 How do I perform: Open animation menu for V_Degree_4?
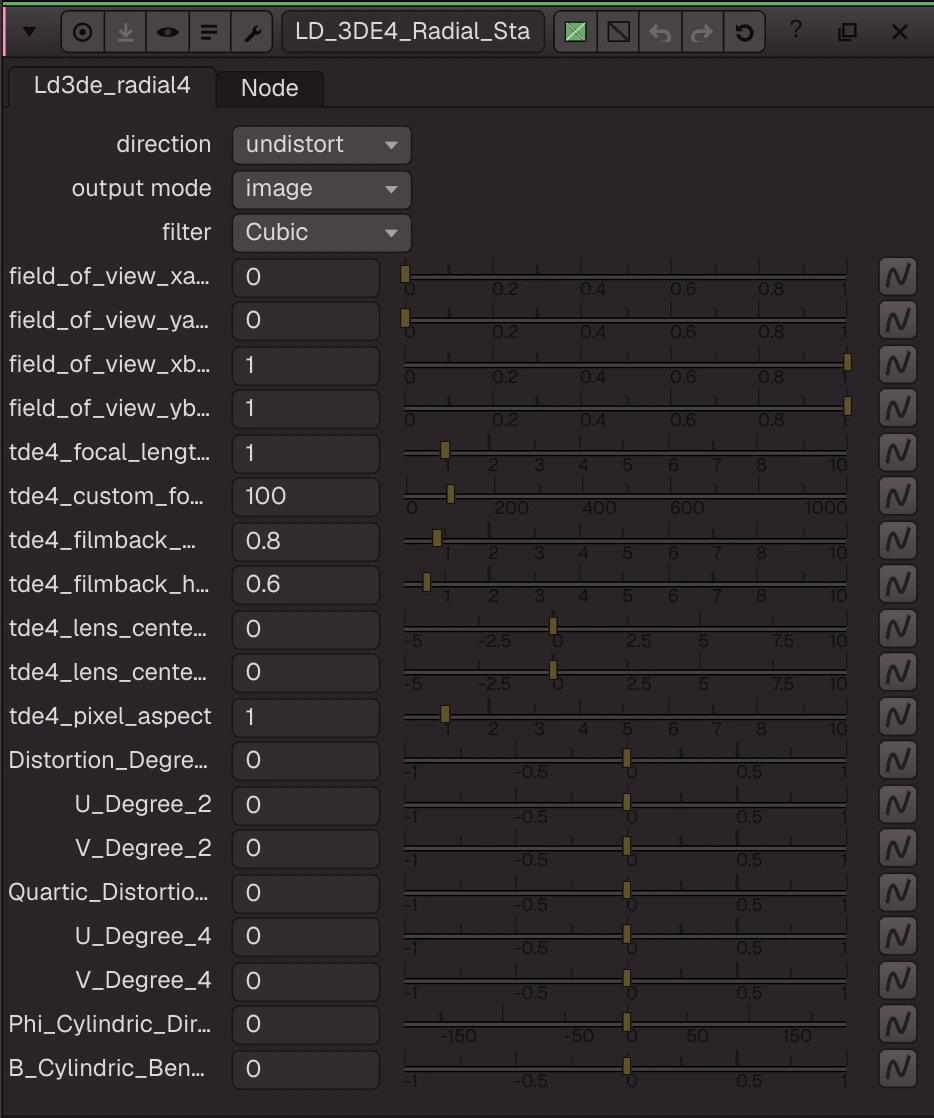coord(898,980)
